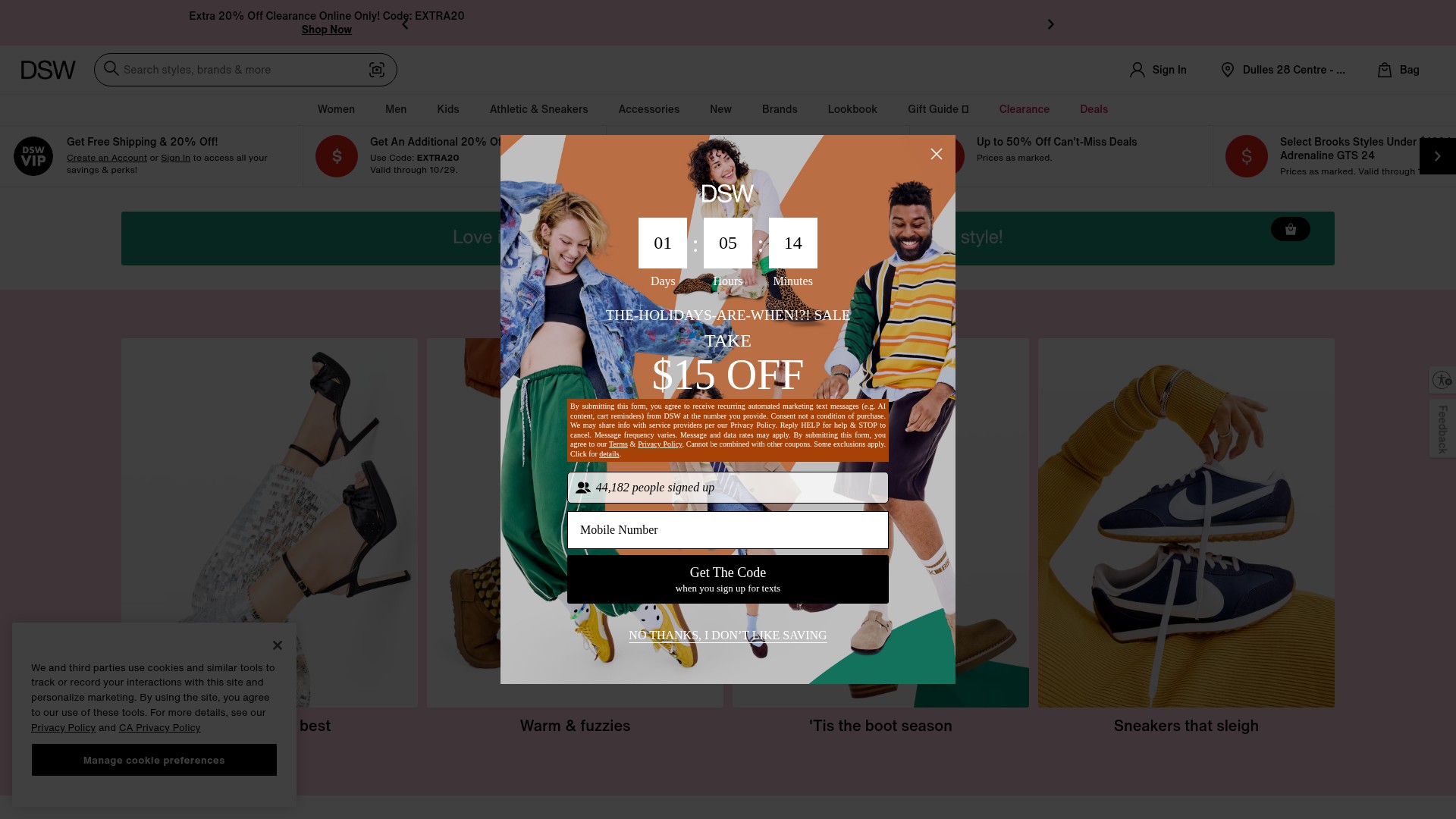This screenshot has width=1456, height=819.
Task: Click the Mobile Number field
Action: coord(728,530)
